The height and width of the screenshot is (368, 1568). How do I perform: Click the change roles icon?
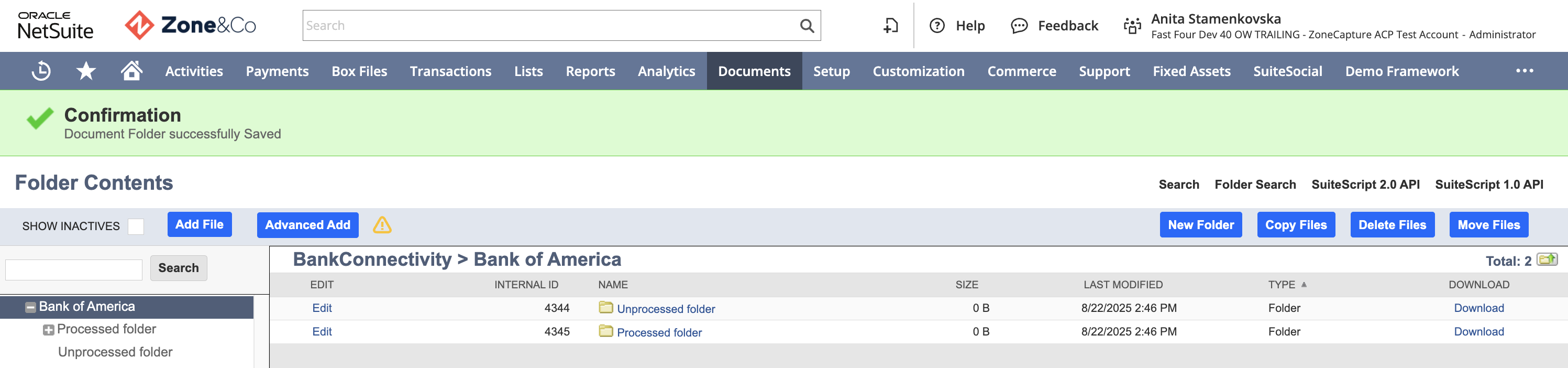click(x=1132, y=26)
